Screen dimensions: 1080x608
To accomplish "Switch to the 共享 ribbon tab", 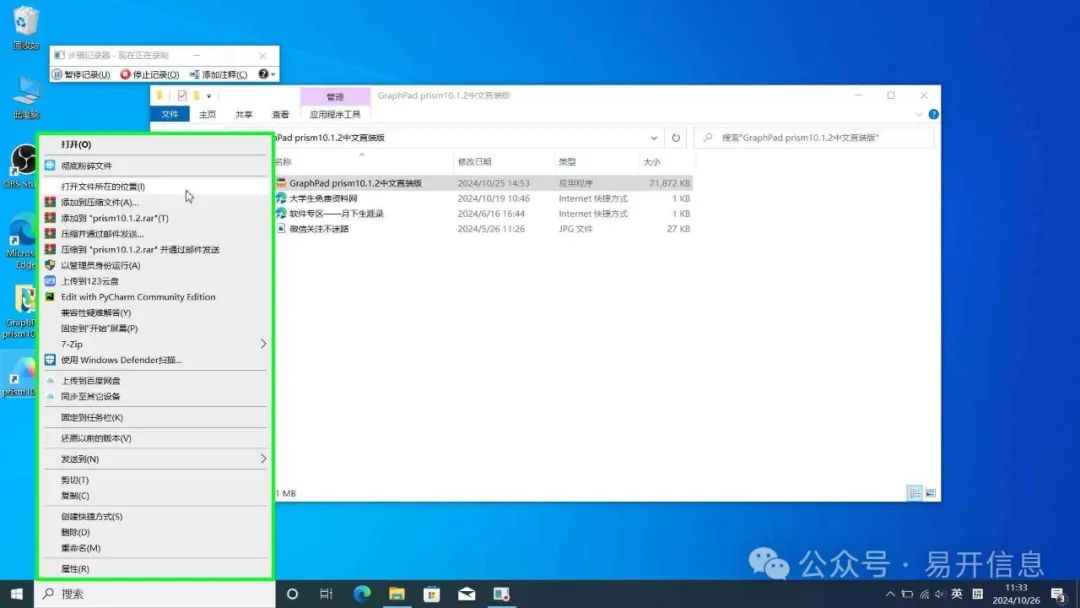I will pos(244,114).
